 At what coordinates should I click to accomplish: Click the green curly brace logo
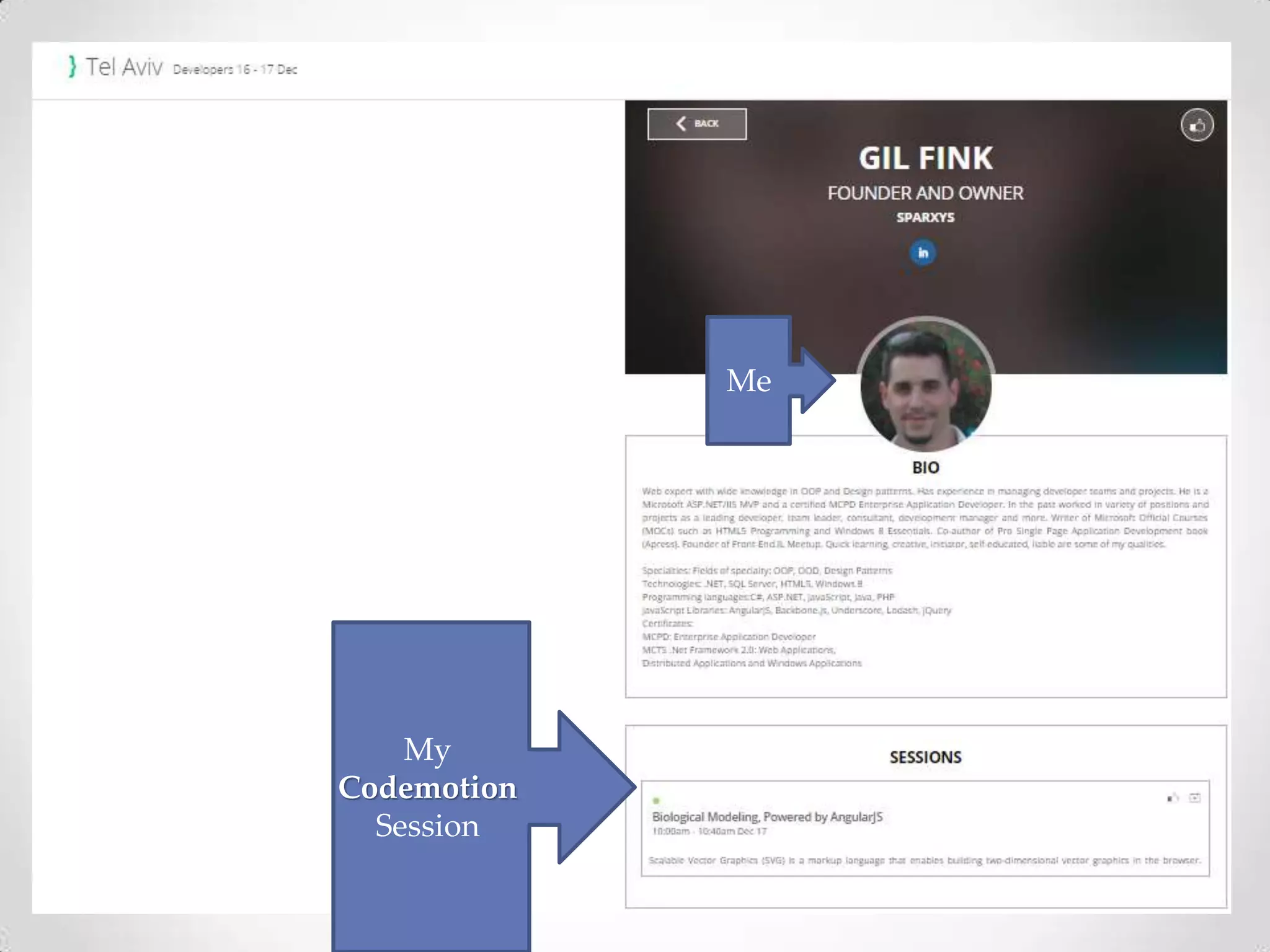pos(72,66)
